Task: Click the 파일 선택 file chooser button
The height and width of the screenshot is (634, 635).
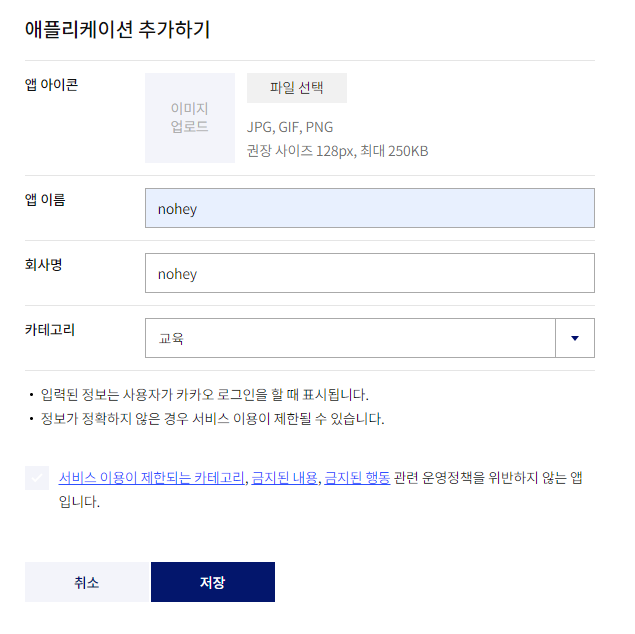Action: pyautogui.click(x=296, y=88)
